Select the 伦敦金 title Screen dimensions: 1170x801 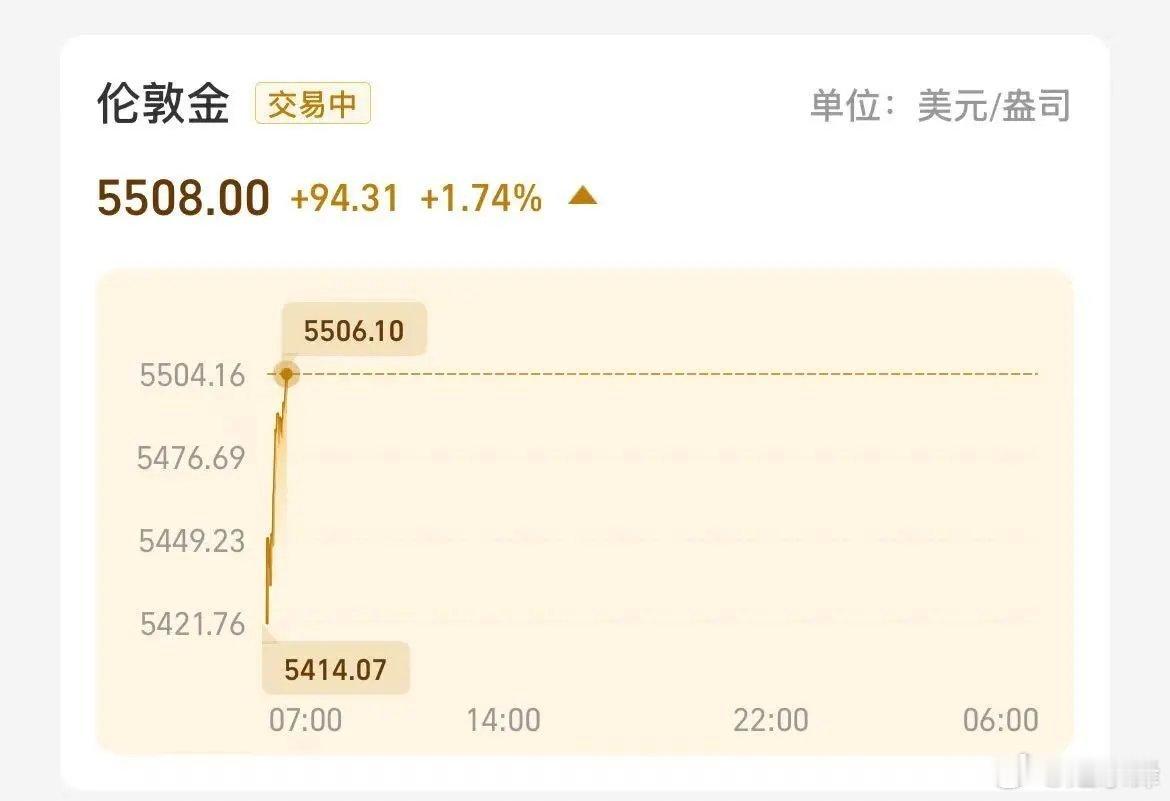point(165,102)
